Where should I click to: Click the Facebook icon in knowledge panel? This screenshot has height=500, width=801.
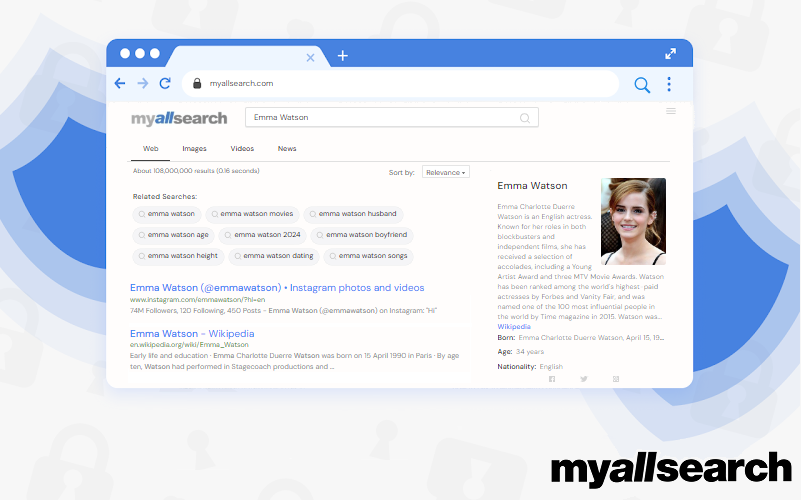[552, 379]
